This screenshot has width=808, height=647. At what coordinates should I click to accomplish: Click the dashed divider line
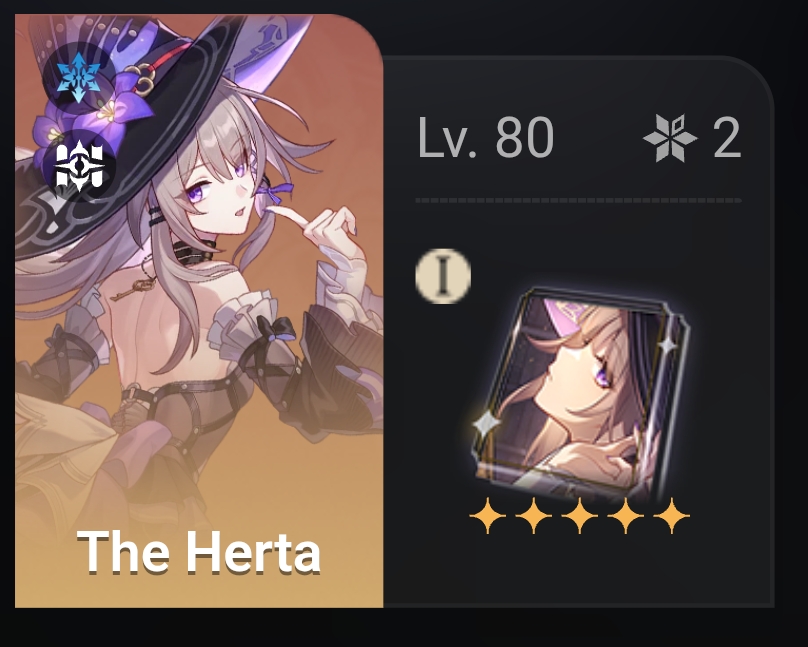[579, 200]
